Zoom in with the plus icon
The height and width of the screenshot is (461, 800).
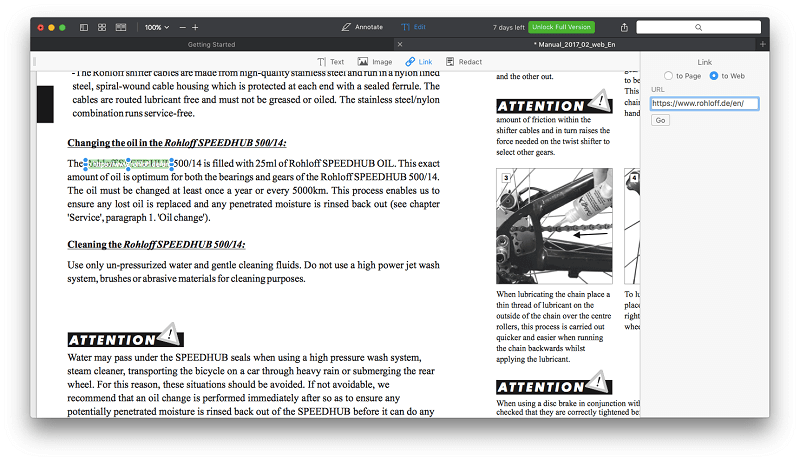(x=195, y=28)
